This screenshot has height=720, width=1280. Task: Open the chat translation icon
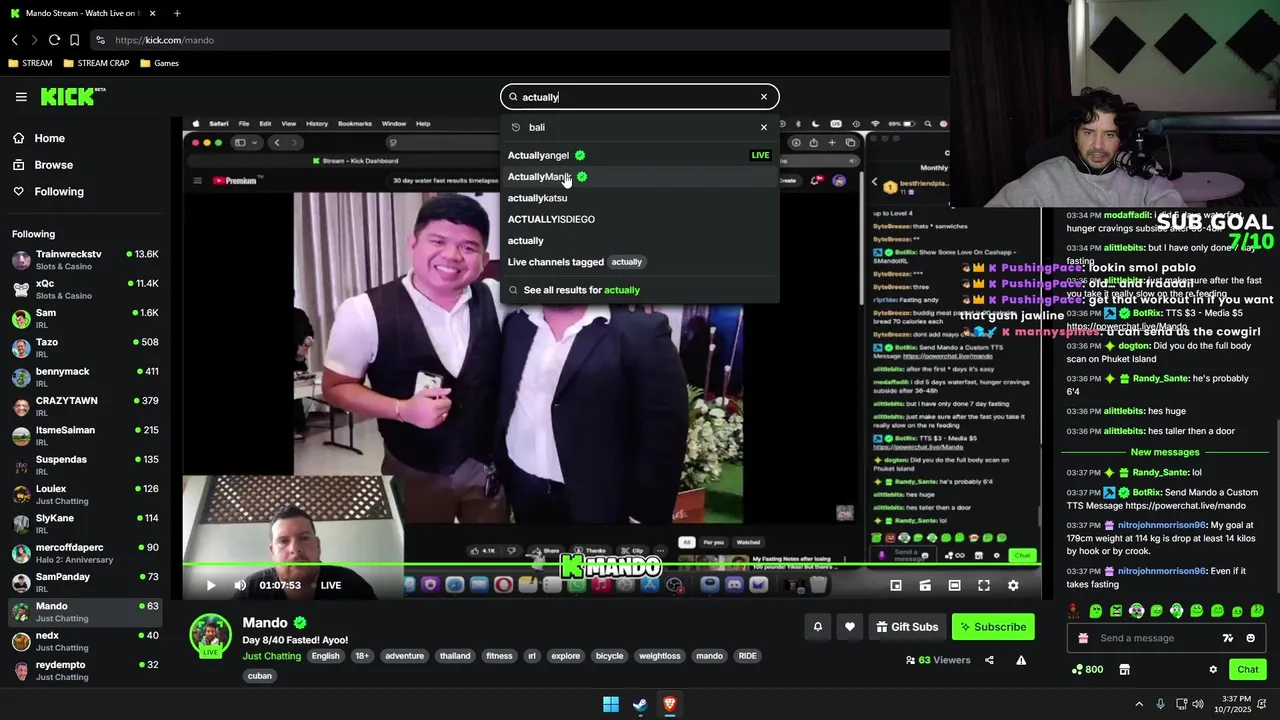click(1228, 638)
